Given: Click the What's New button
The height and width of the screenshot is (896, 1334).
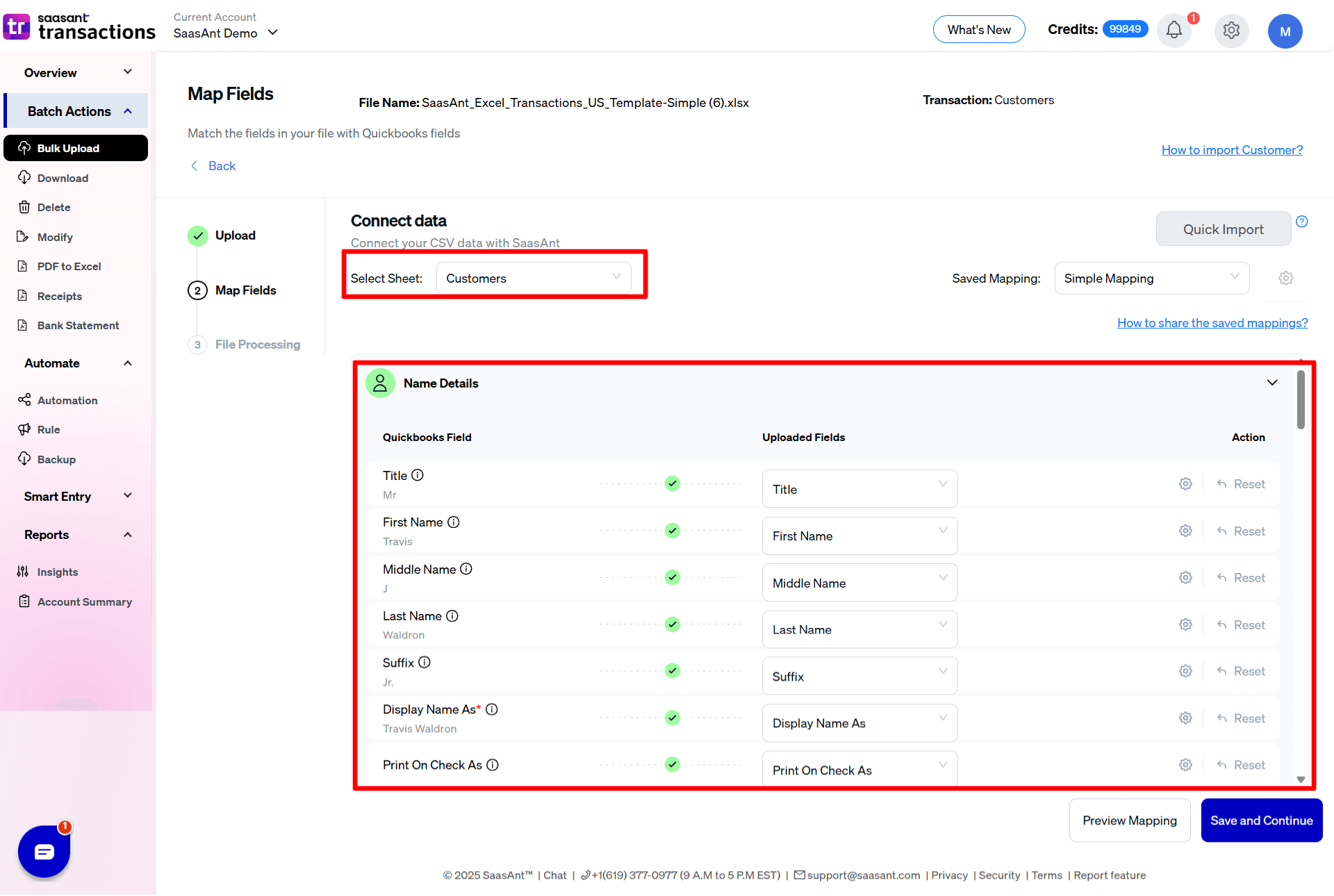Looking at the screenshot, I should [x=979, y=30].
